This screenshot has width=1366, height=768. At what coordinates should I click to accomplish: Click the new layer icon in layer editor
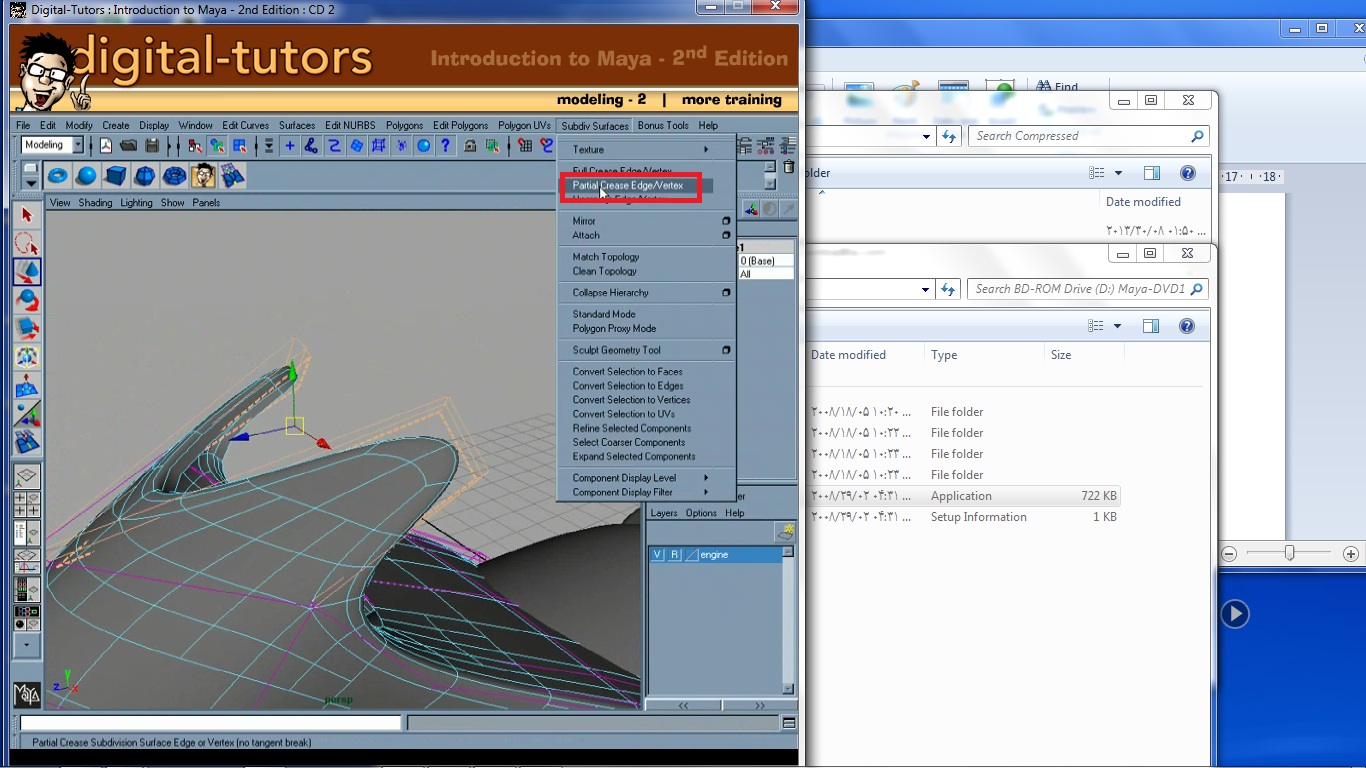click(x=786, y=532)
